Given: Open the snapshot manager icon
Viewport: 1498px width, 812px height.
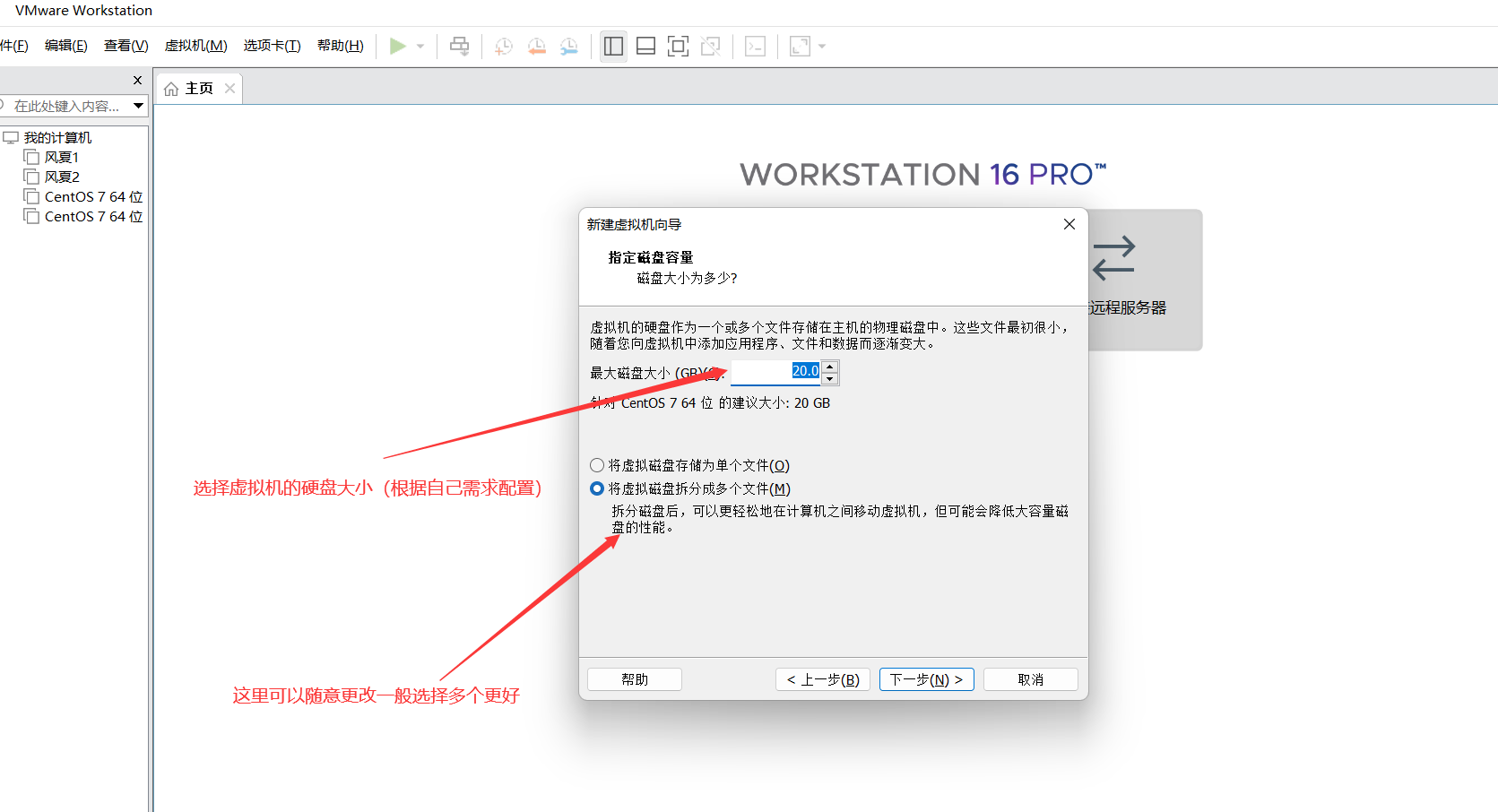Looking at the screenshot, I should click(x=569, y=47).
